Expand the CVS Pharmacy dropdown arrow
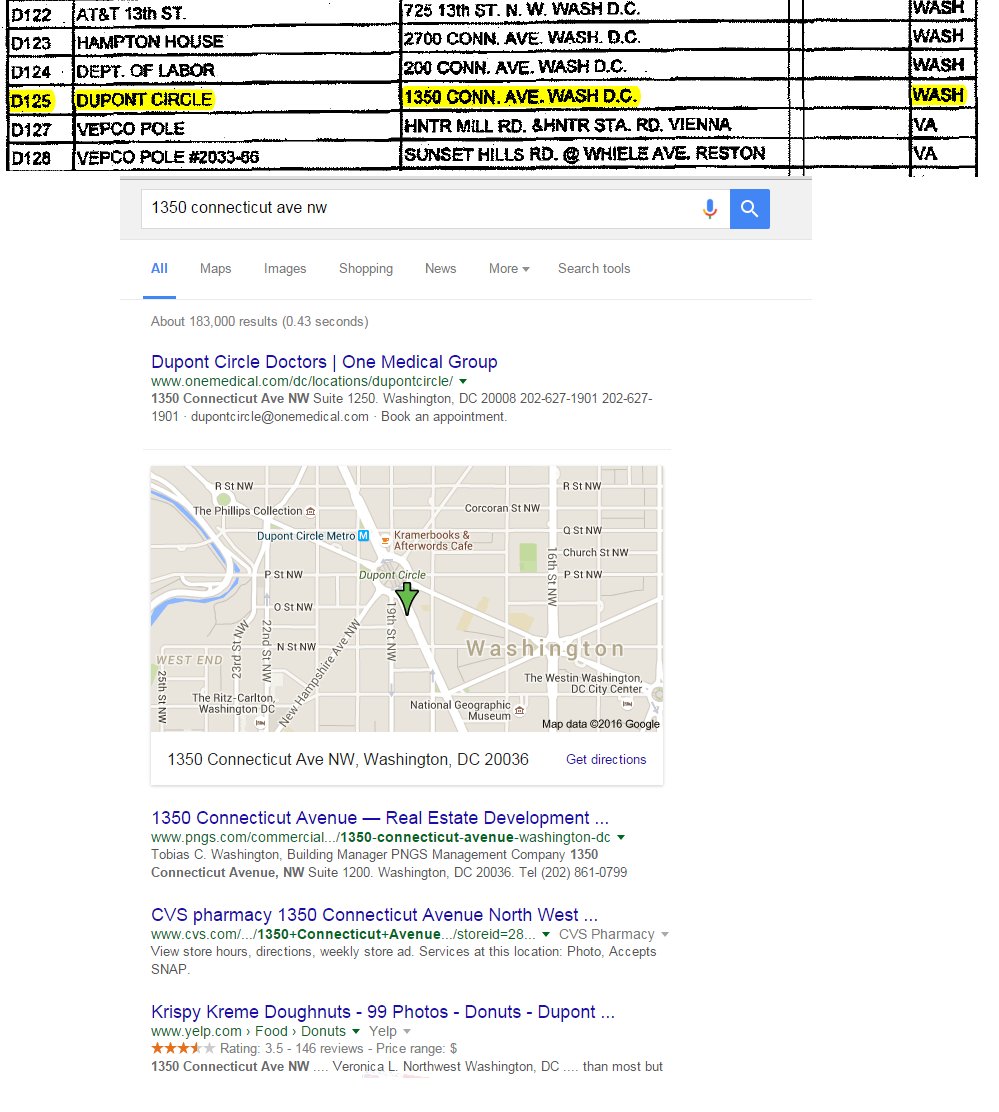The height and width of the screenshot is (1112, 999). 665,935
